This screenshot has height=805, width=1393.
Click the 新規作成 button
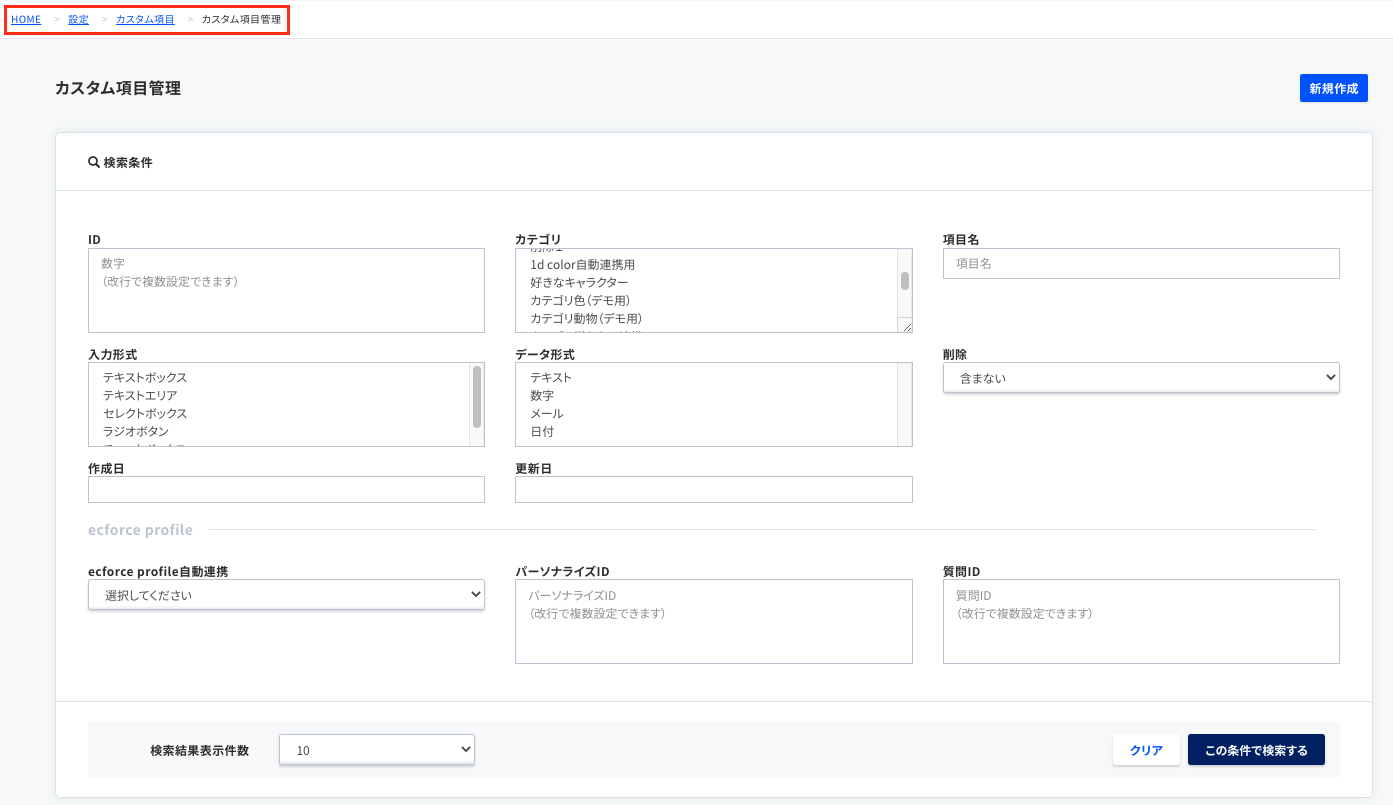coord(1333,88)
